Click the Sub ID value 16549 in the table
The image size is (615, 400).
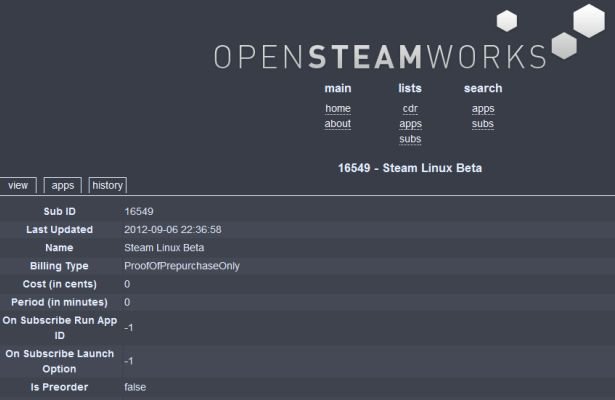click(x=139, y=212)
